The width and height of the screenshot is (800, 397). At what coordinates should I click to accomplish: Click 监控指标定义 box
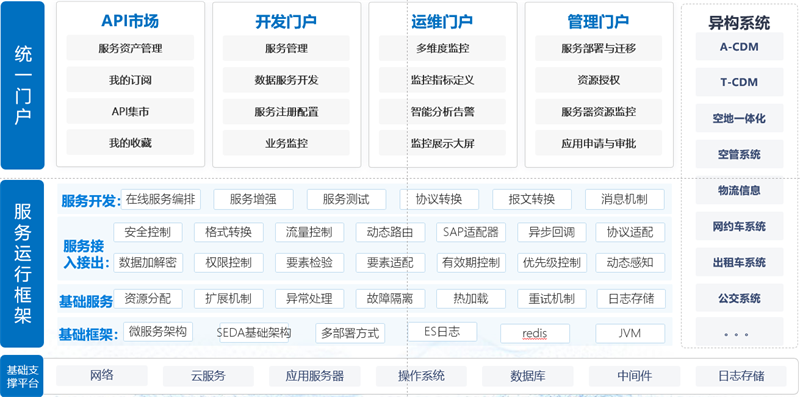tap(442, 80)
